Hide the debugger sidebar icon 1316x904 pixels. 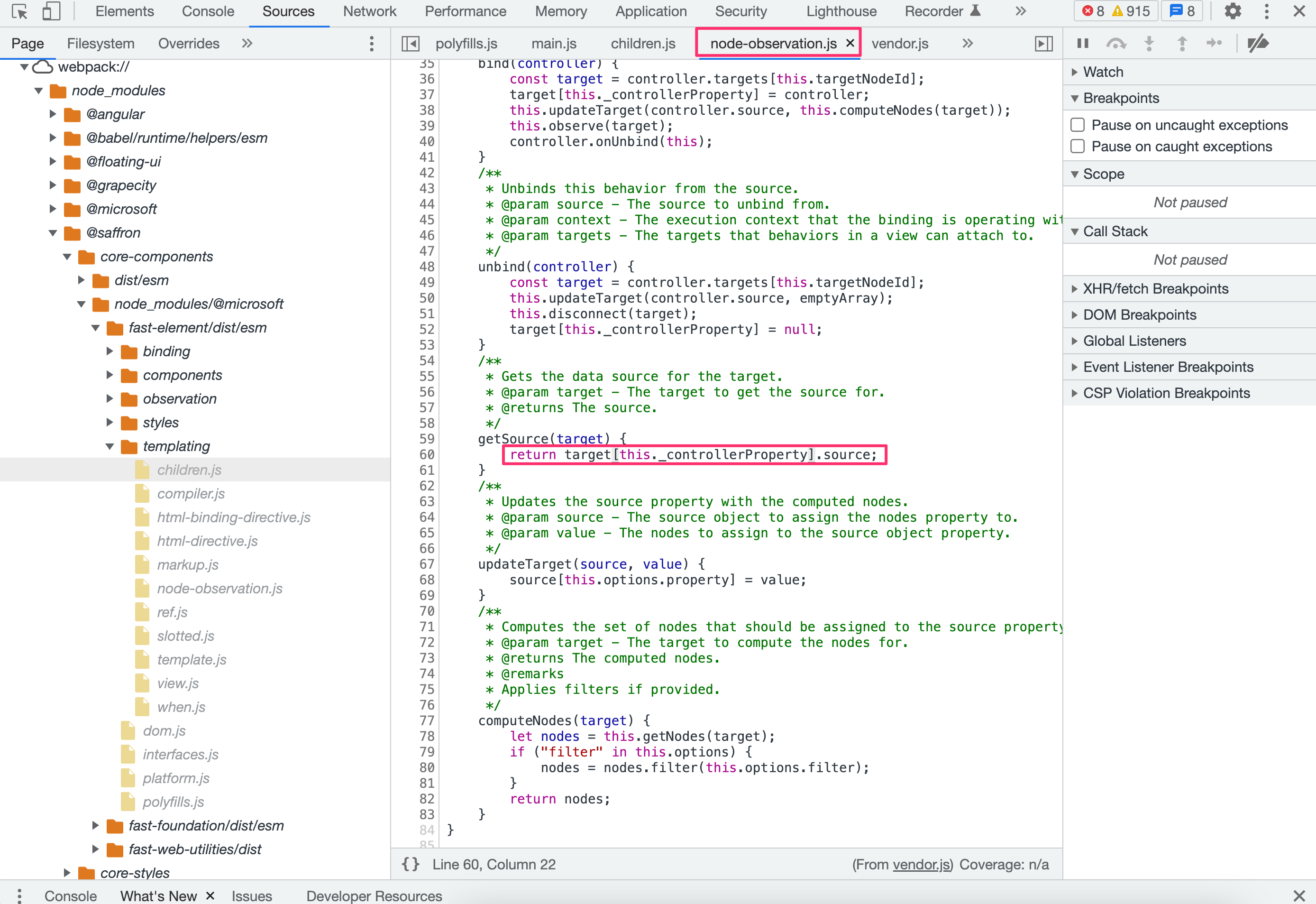(1043, 44)
